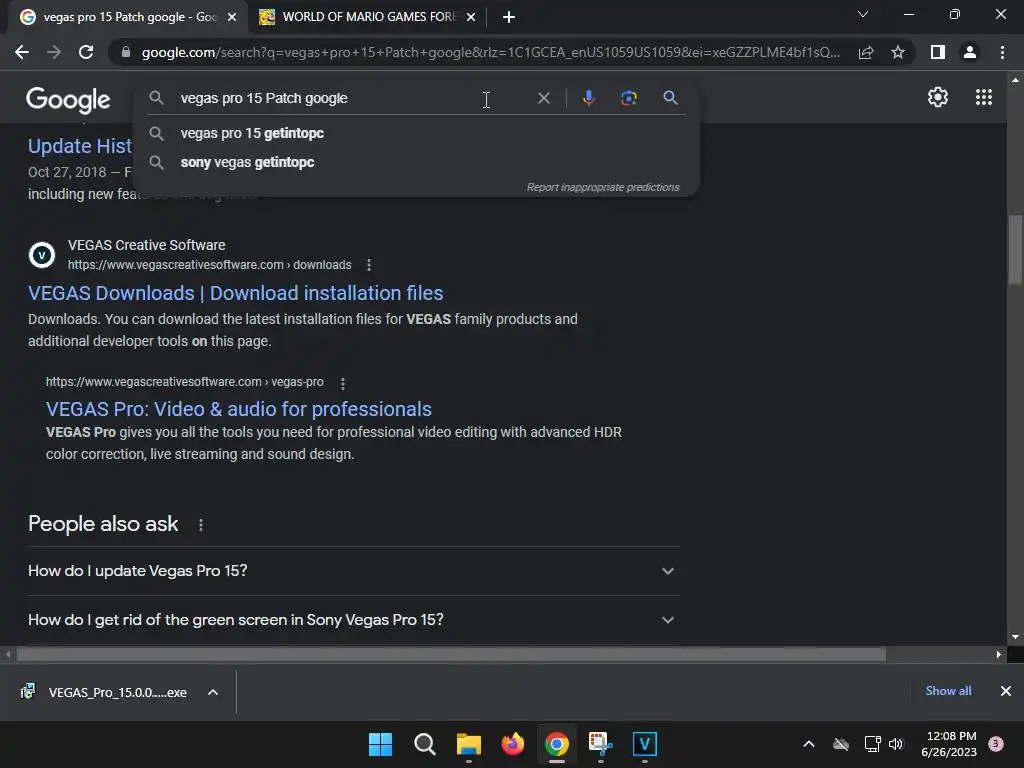This screenshot has width=1024, height=768.
Task: Select the vegas pro 15 Patch google tab
Action: tap(129, 17)
